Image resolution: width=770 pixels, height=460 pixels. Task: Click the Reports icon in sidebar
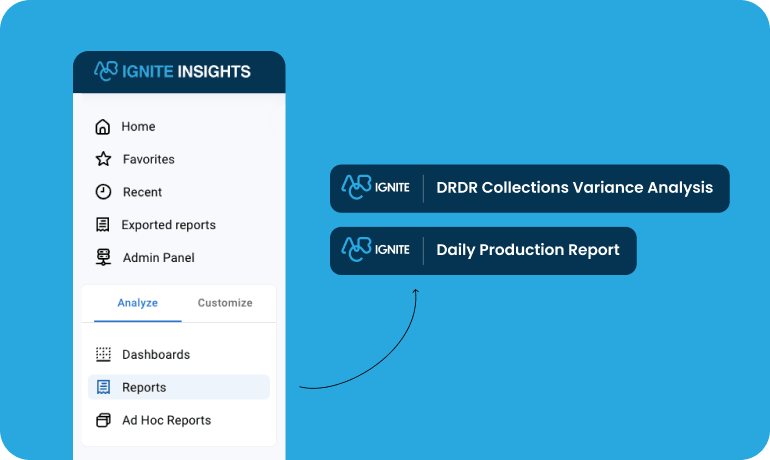[x=103, y=387]
